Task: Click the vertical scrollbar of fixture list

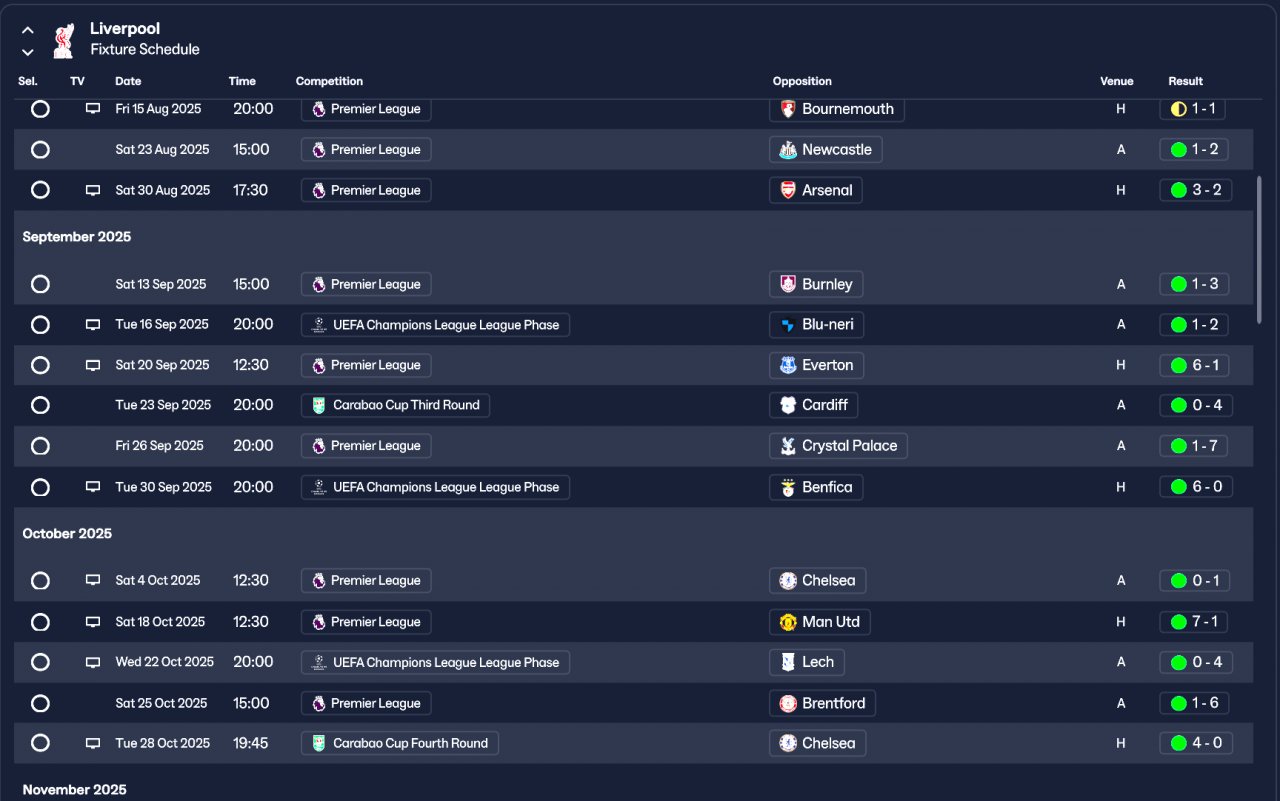Action: pyautogui.click(x=1259, y=250)
